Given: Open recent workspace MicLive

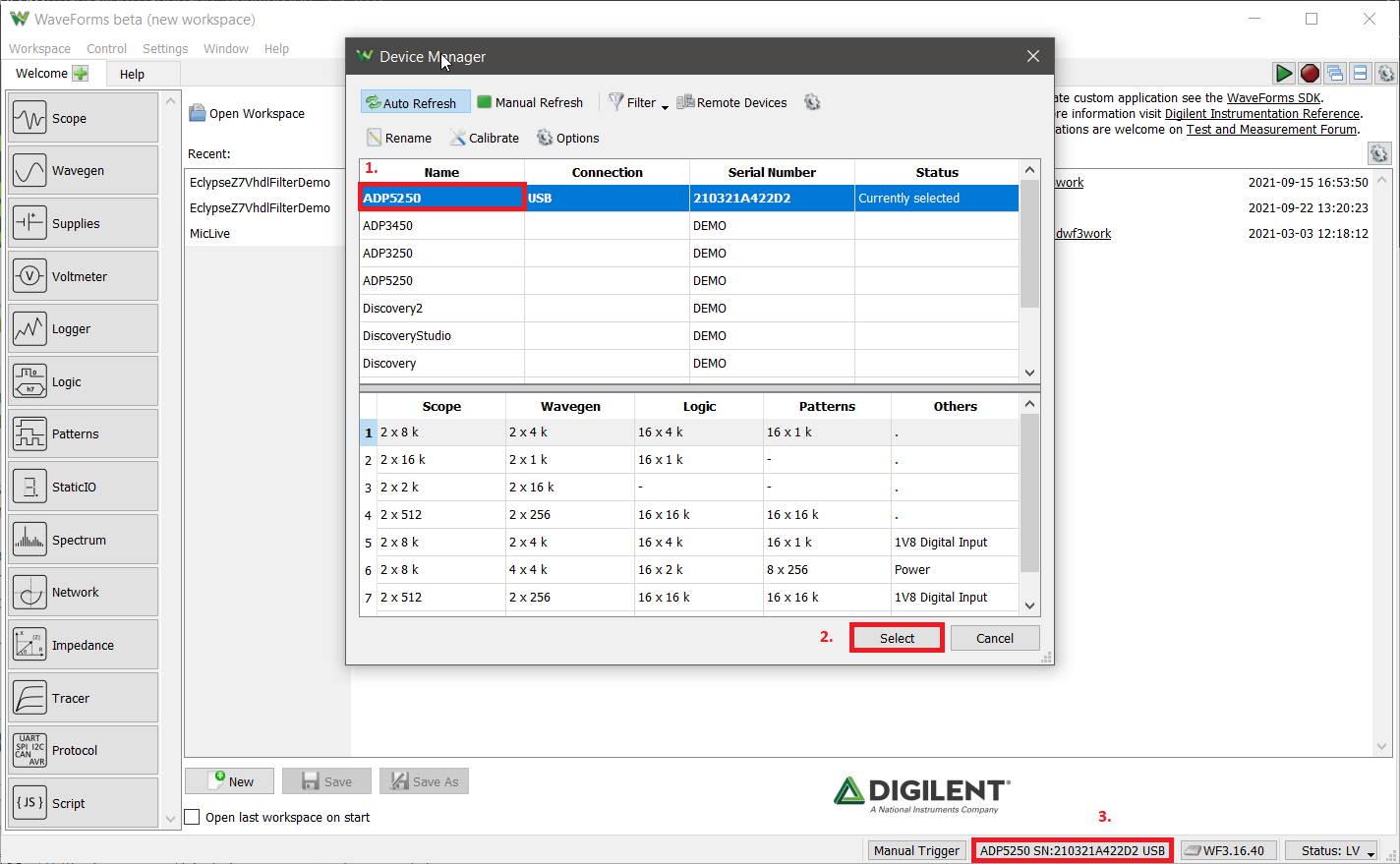Looking at the screenshot, I should click(209, 233).
